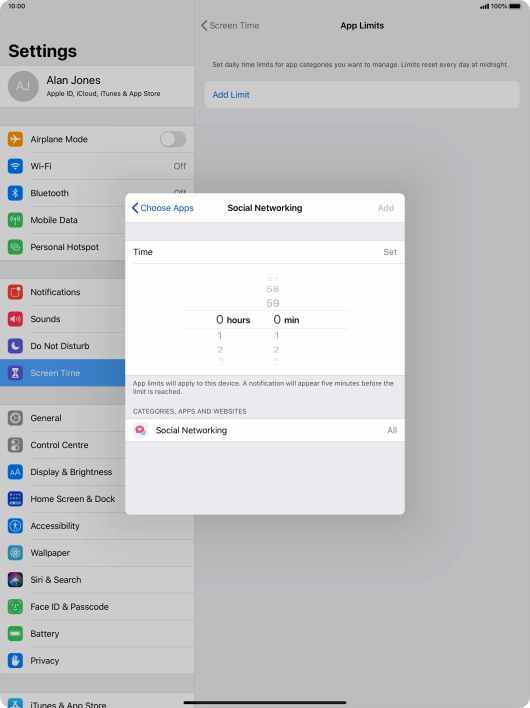
Task: Open Wi-Fi settings showing Off
Action: click(x=97, y=166)
